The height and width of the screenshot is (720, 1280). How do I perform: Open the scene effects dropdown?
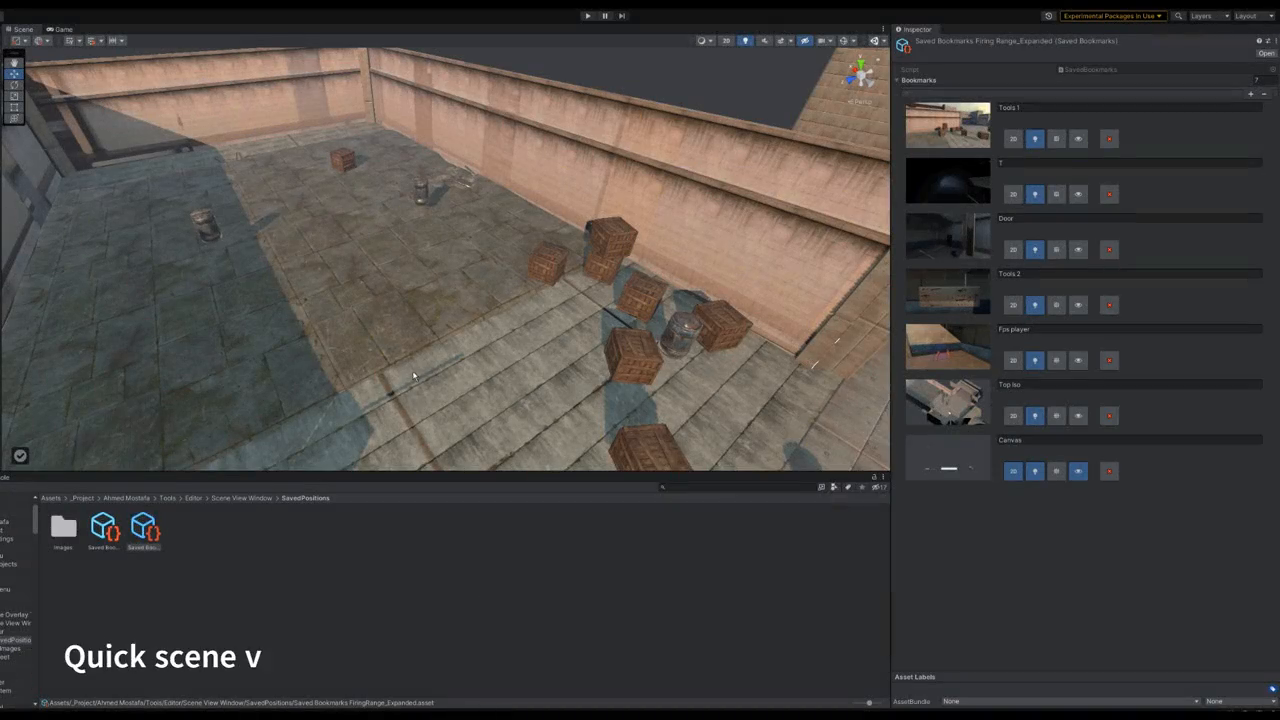pyautogui.click(x=785, y=41)
